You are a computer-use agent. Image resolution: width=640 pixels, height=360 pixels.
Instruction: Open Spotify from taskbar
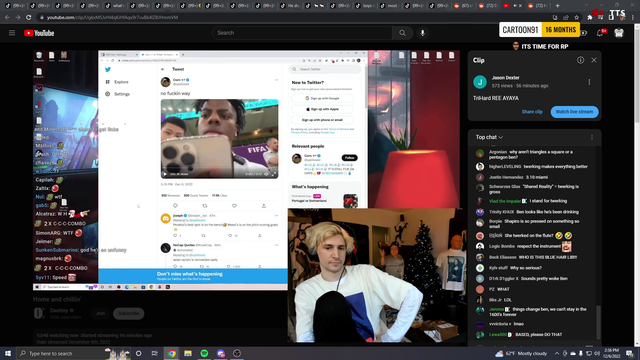[204, 353]
